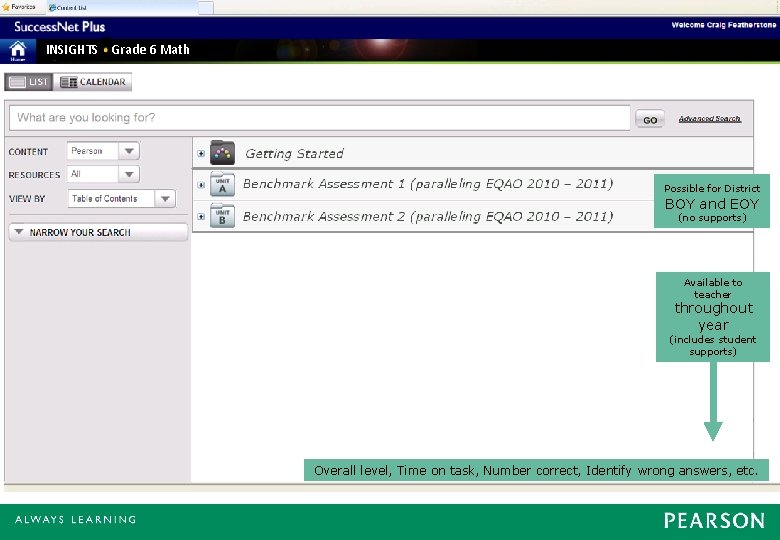The width and height of the screenshot is (780, 540).
Task: Open the Content dropdown showing Pearson
Action: click(103, 151)
